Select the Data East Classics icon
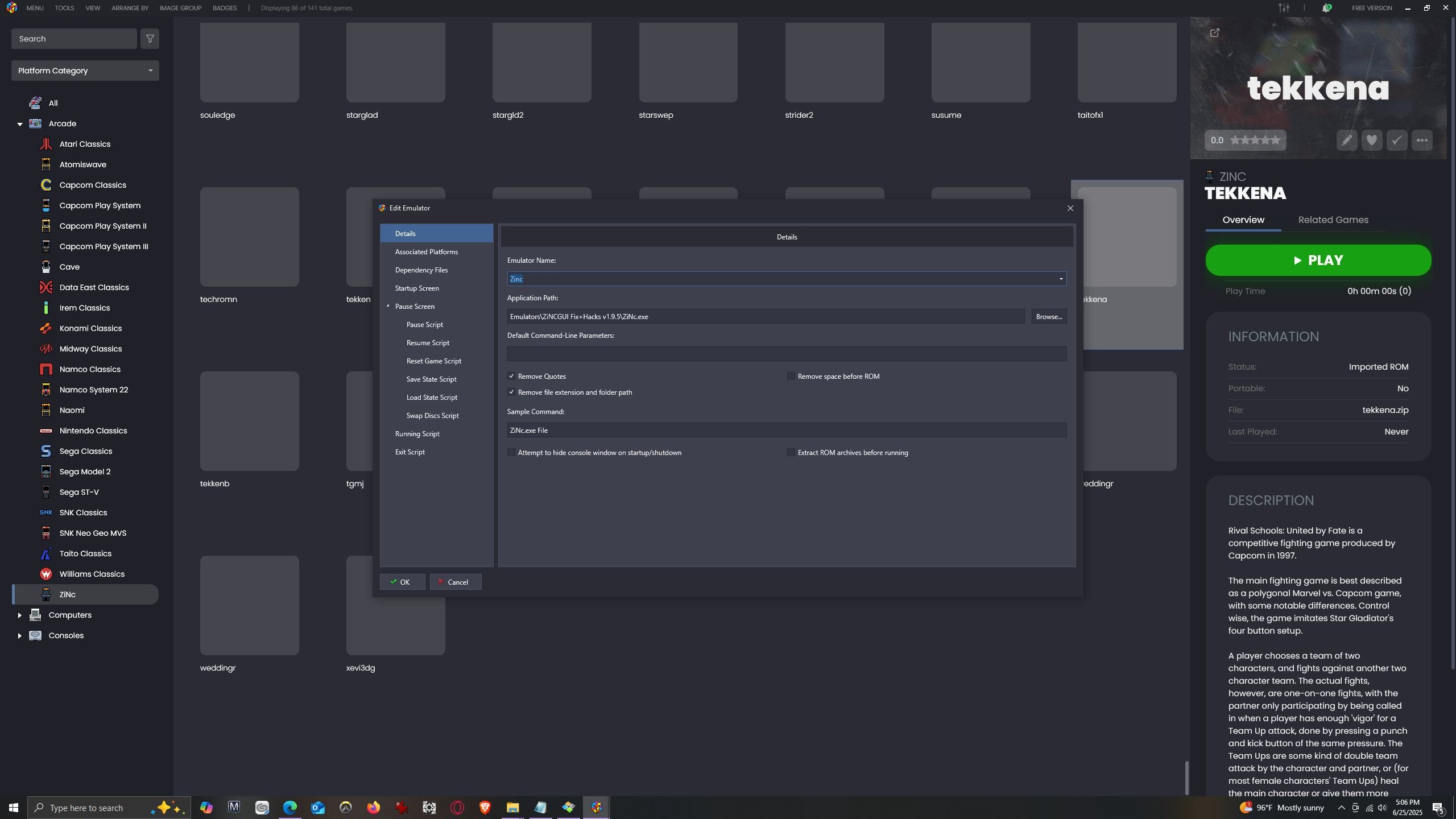 pyautogui.click(x=46, y=287)
